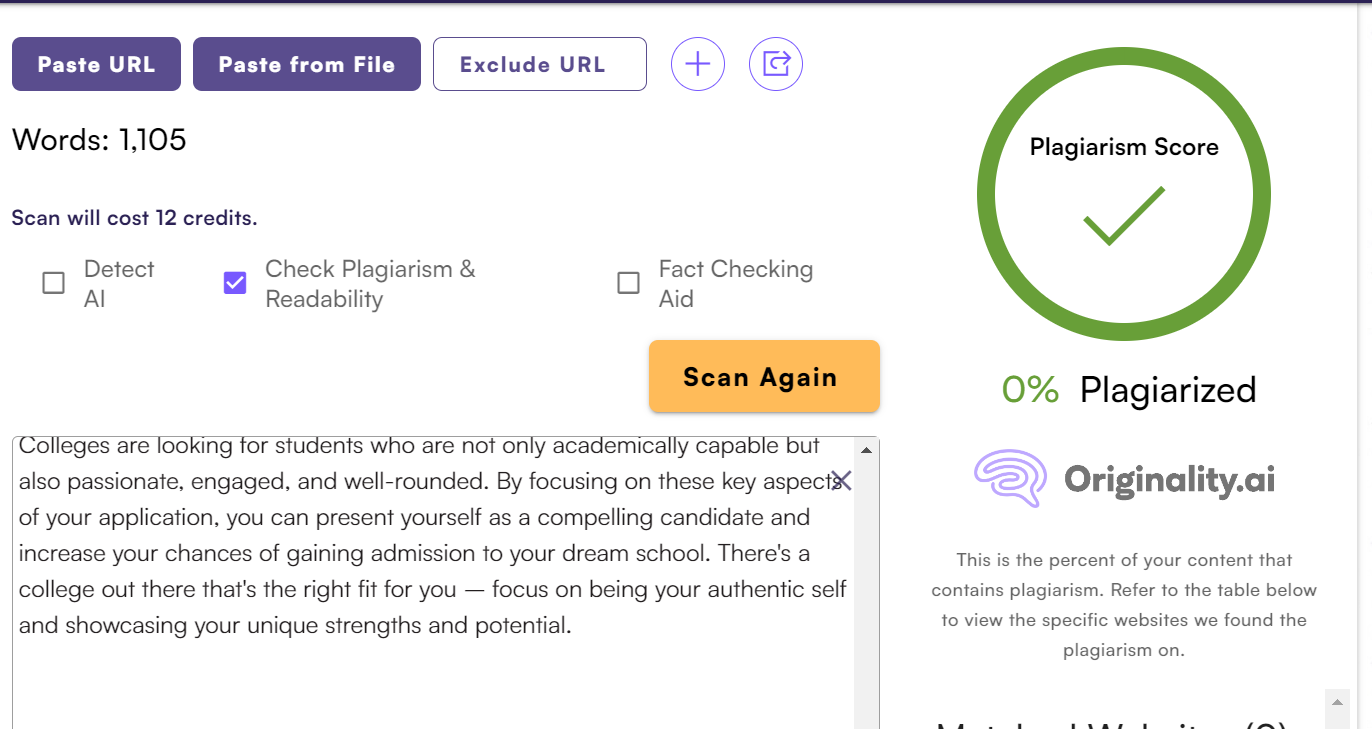Click the '0%' plagiarized value
The width and height of the screenshot is (1372, 729).
(x=1030, y=389)
